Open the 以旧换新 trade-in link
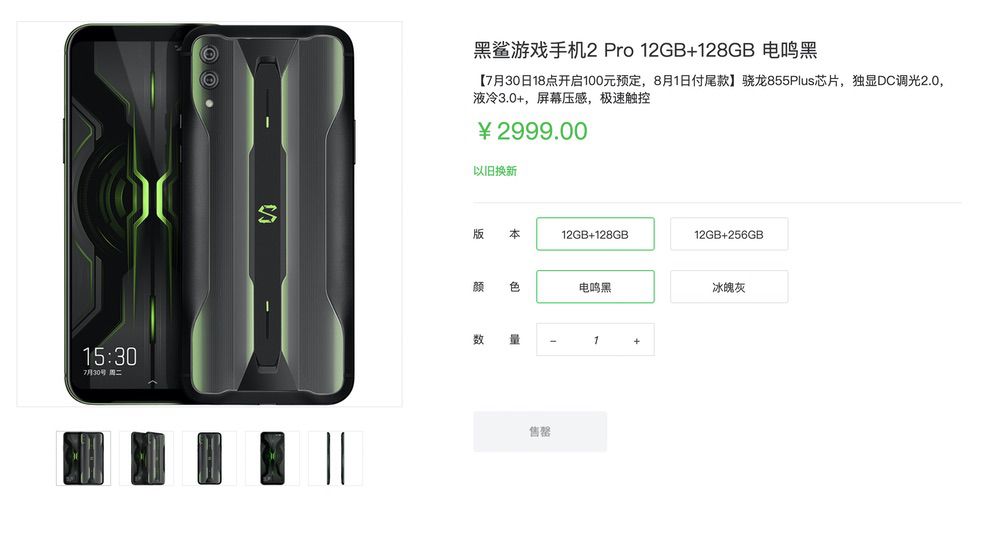This screenshot has height=549, width=1000. 495,171
